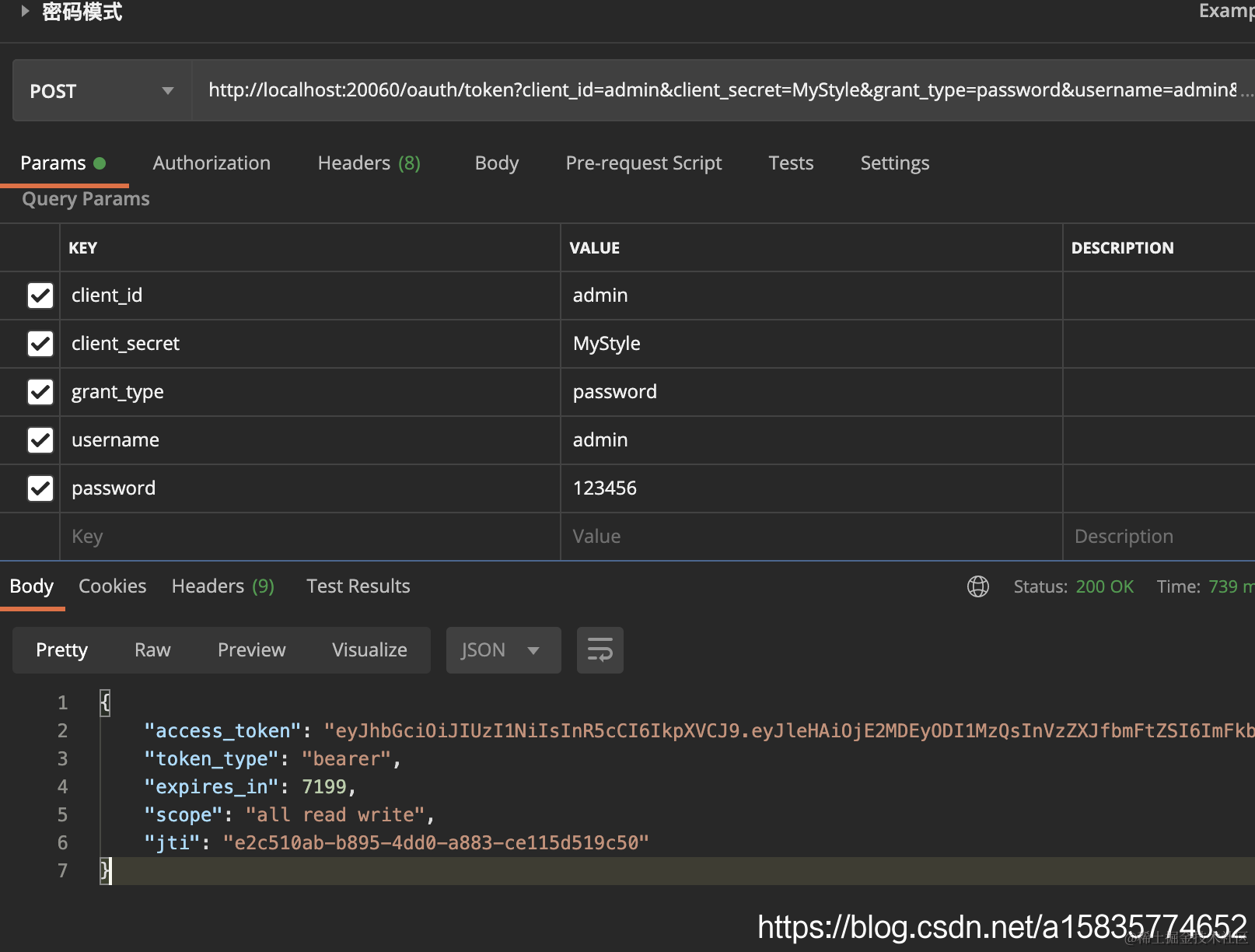Click the grant_type key cell
Image resolution: width=1255 pixels, height=952 pixels.
coord(310,392)
